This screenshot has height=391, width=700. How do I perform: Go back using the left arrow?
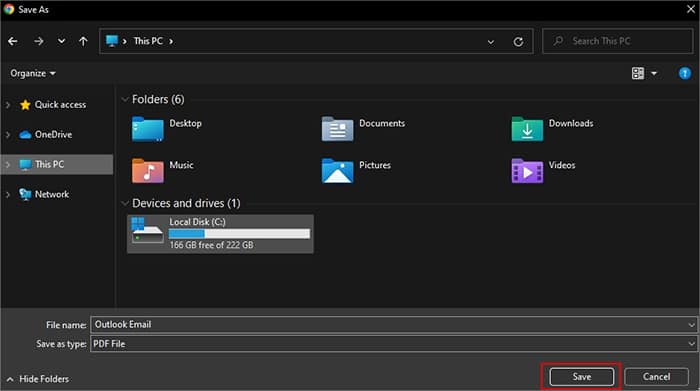(x=13, y=42)
